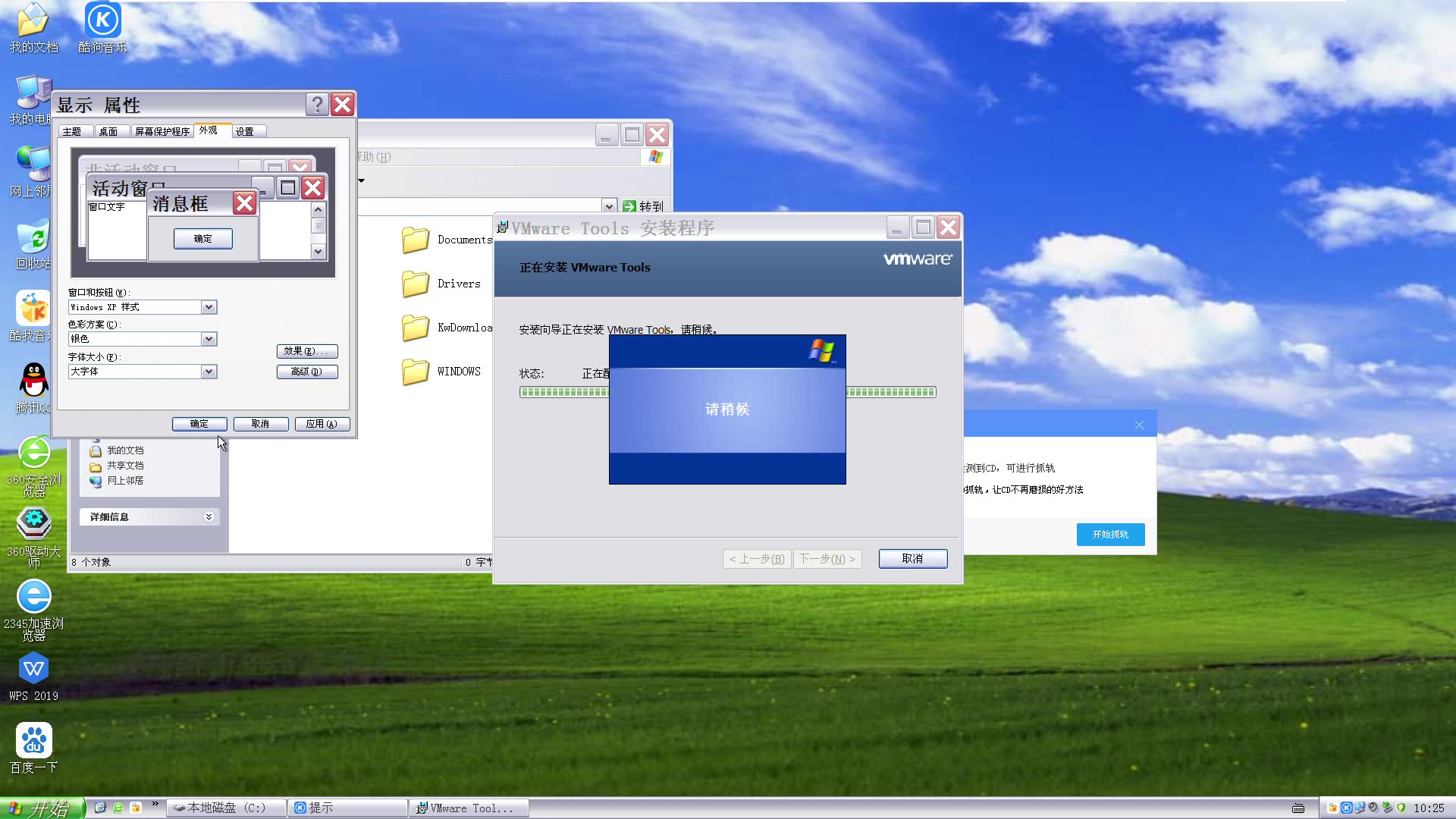
Task: Click the 开始抓轨 button in the CD popup
Action: 1110,534
